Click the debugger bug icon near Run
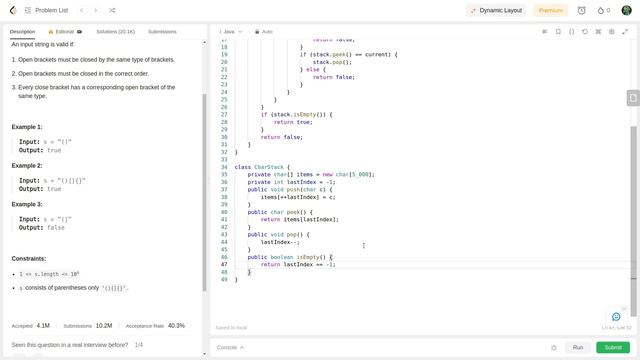Viewport: 640px width, 360px height. (x=554, y=348)
